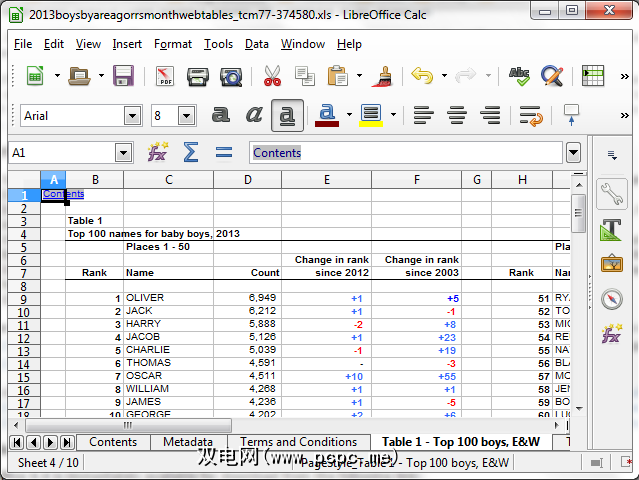Toggle Underline text formatting
The height and width of the screenshot is (480, 639).
pos(287,115)
